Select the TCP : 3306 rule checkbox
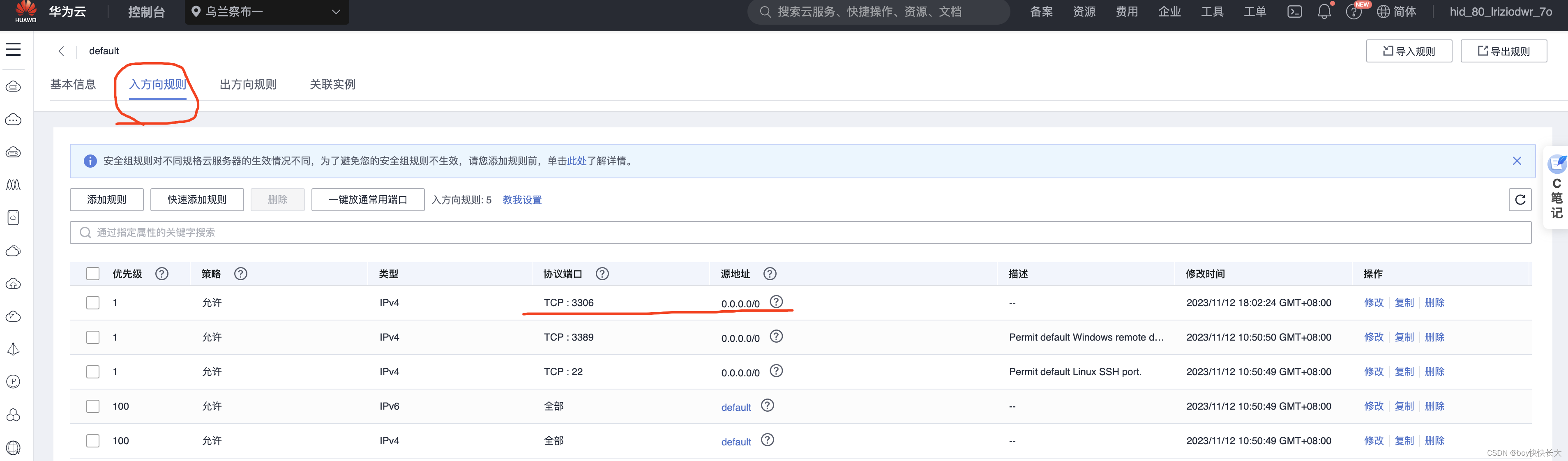 click(x=92, y=303)
